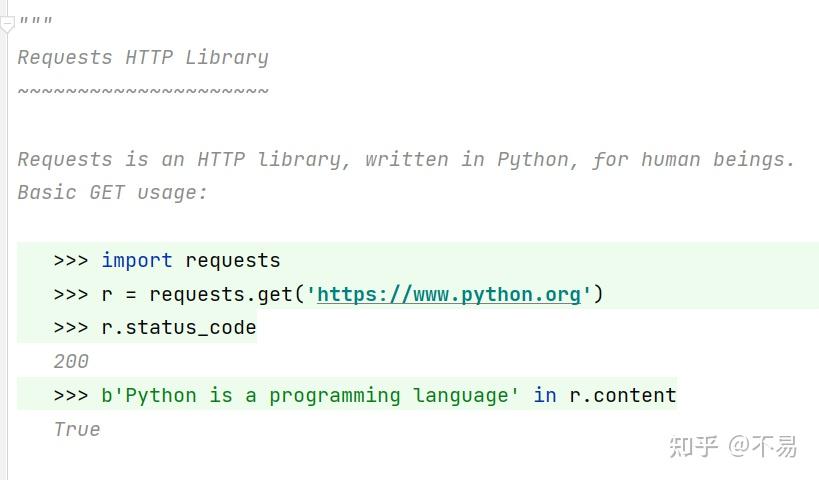Click the 知乎 @不易 watermark
Image resolution: width=819 pixels, height=480 pixels.
coord(732,446)
